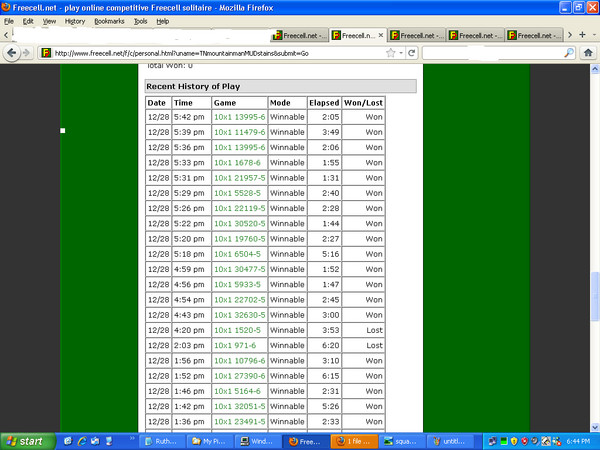
Task: Switch to the squa... taskbar window
Action: (401, 441)
